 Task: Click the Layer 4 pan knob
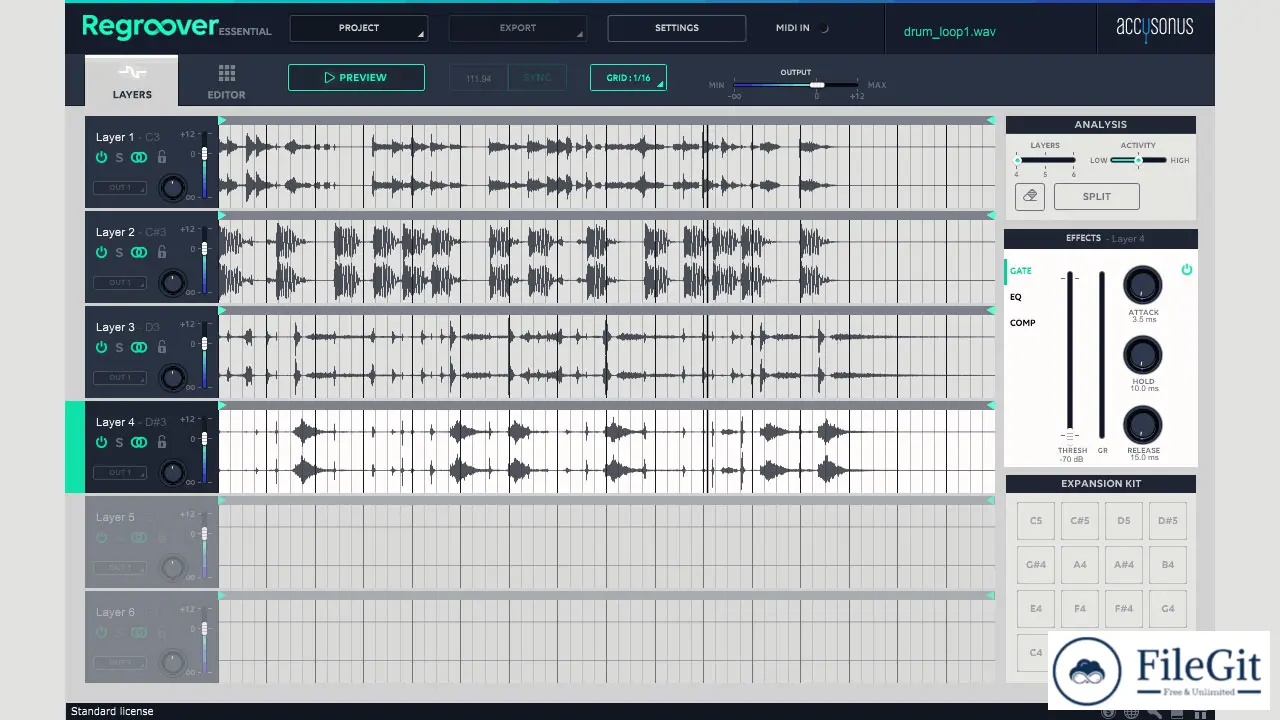click(x=173, y=471)
